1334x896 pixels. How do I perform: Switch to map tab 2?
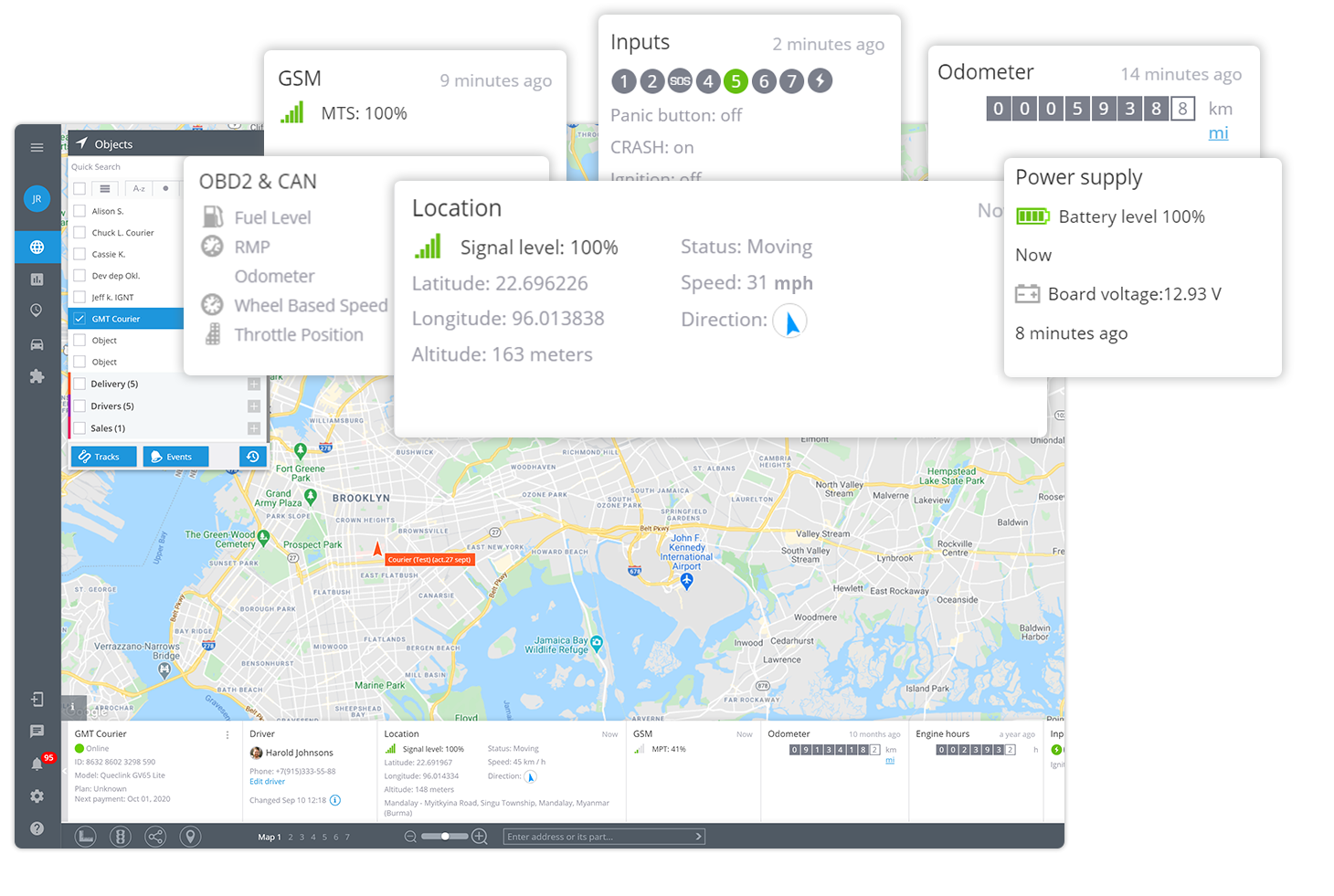[x=291, y=838]
